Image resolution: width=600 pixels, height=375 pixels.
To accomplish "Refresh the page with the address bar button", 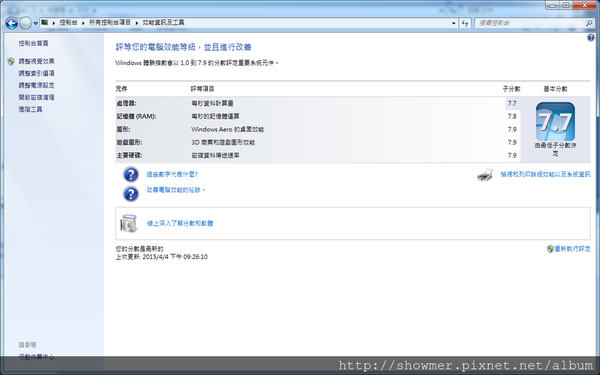I will 465,23.
